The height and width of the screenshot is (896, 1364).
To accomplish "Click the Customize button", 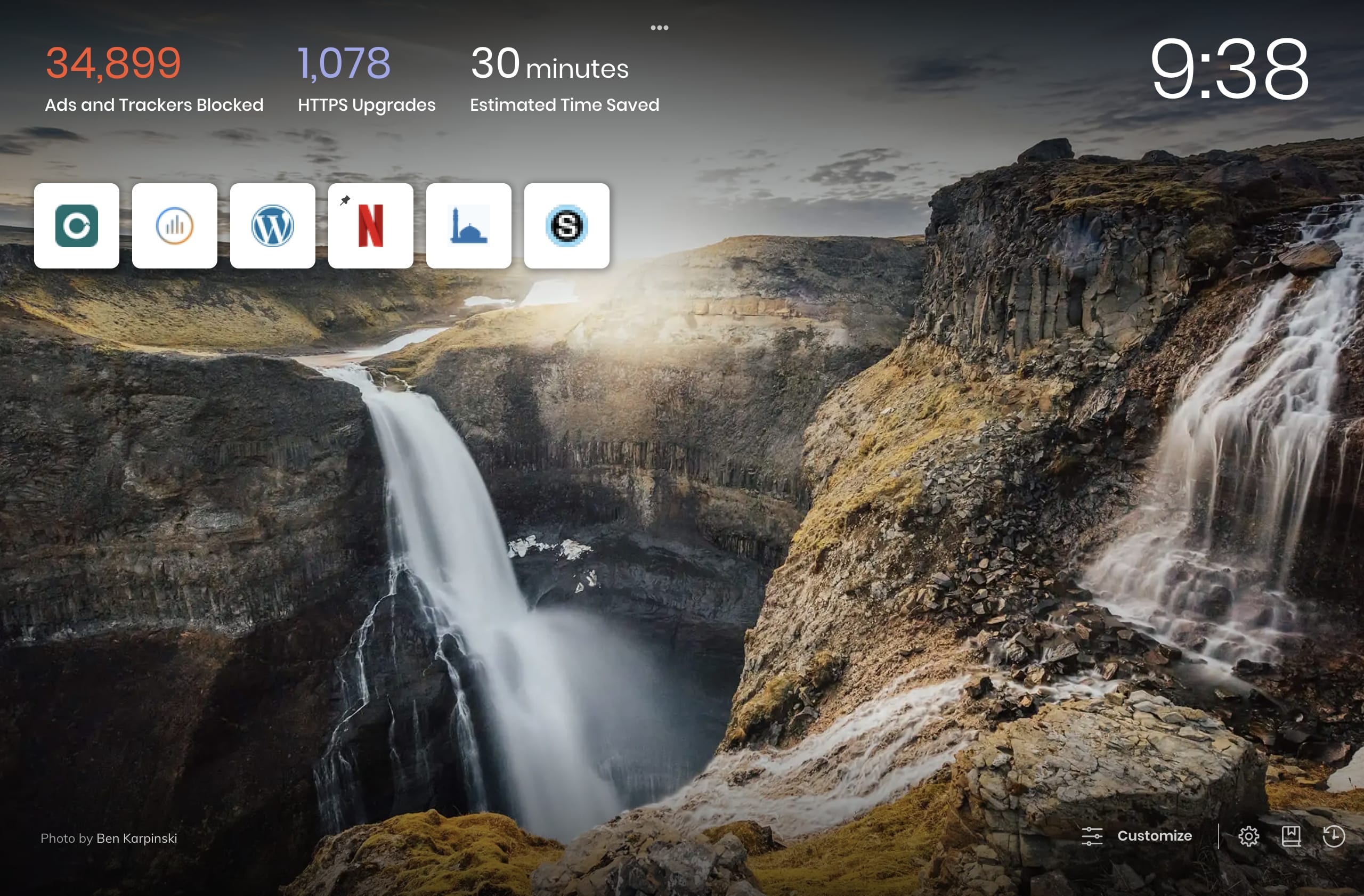I will point(1137,836).
